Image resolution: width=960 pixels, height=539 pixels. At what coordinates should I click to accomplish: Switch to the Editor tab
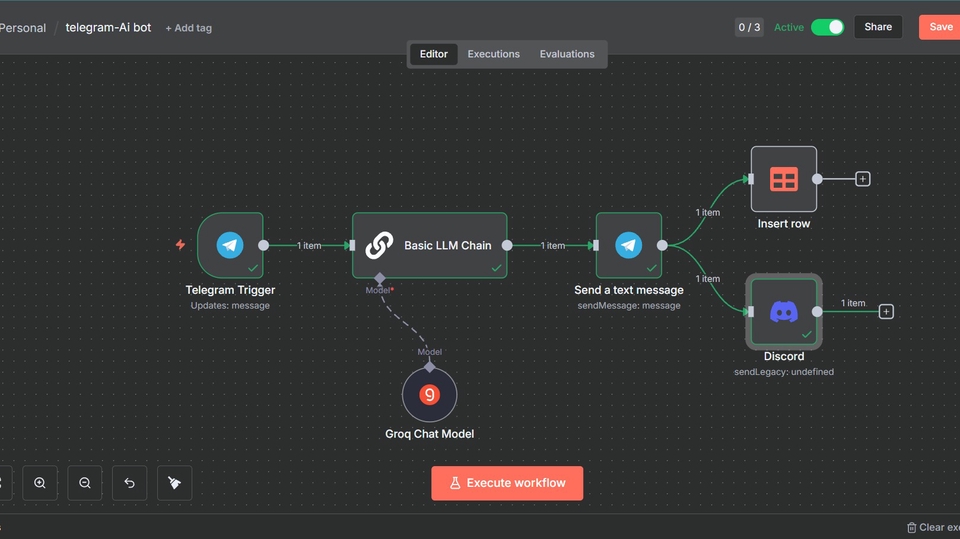coord(433,54)
